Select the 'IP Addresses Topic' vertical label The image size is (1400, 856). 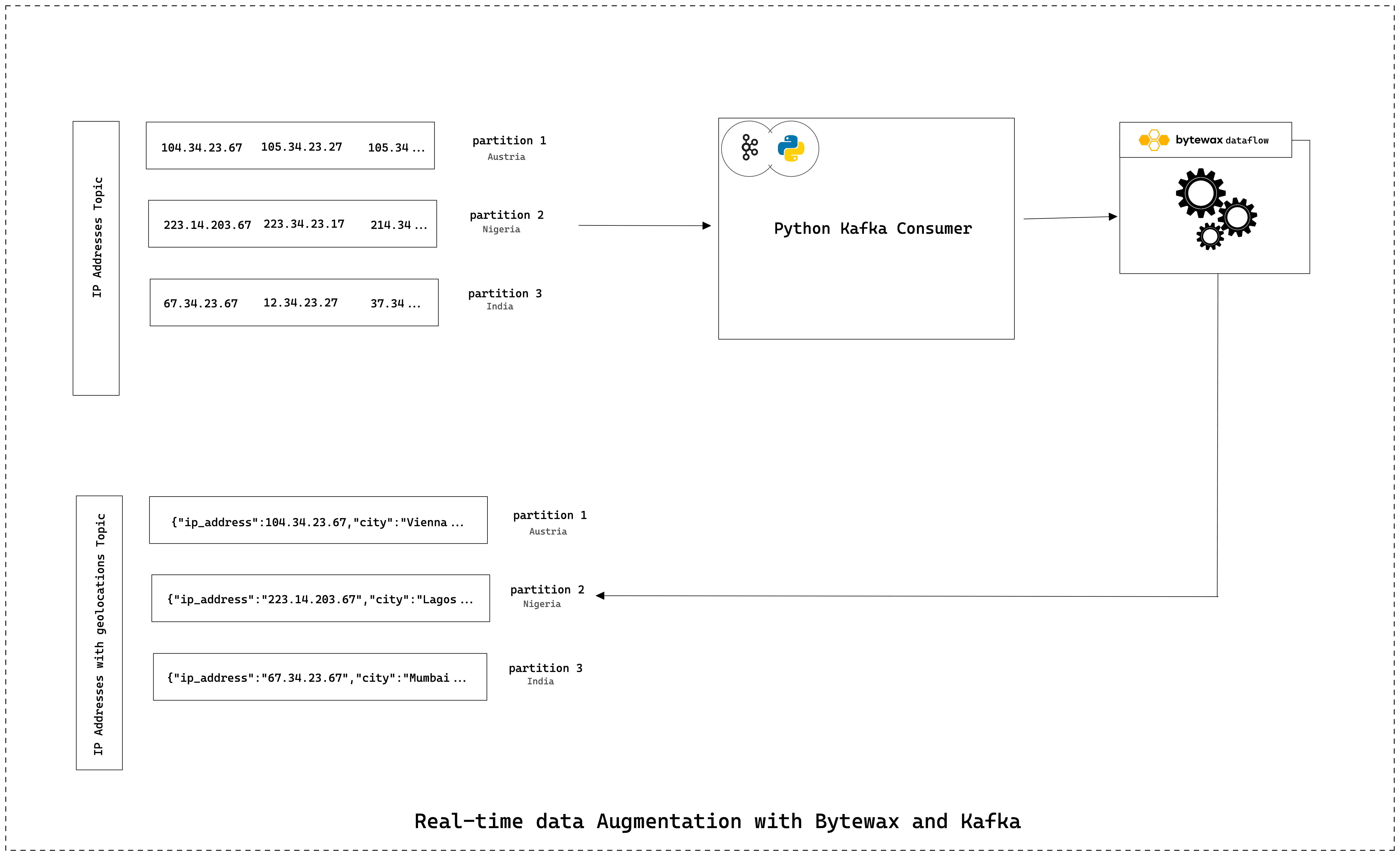pyautogui.click(x=97, y=237)
